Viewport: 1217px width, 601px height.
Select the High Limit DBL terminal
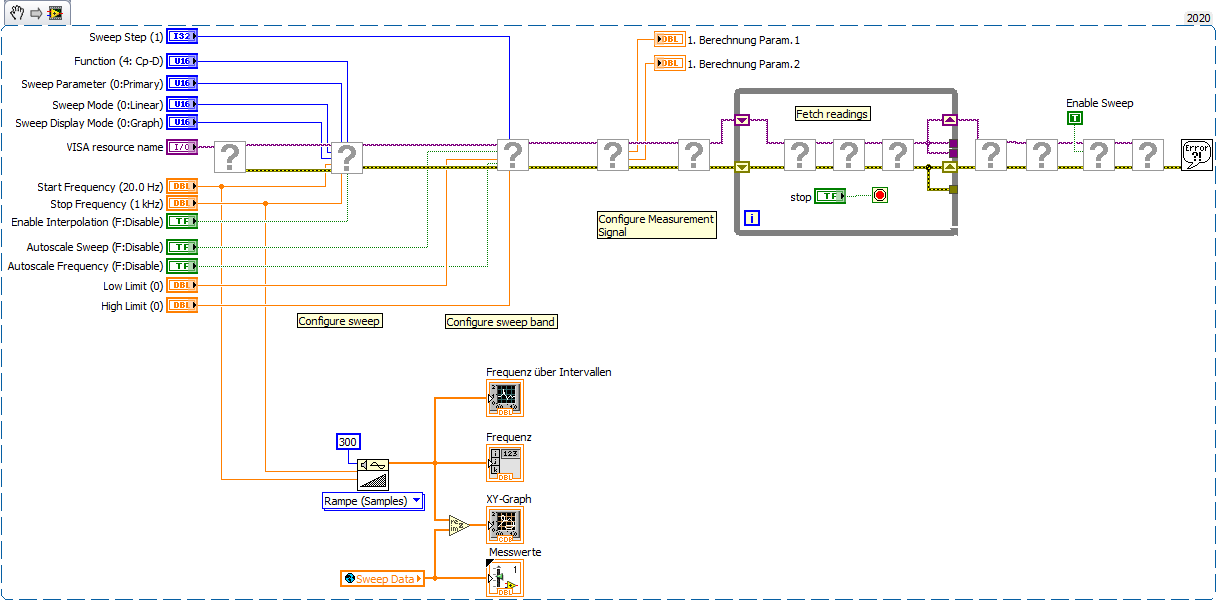click(182, 305)
